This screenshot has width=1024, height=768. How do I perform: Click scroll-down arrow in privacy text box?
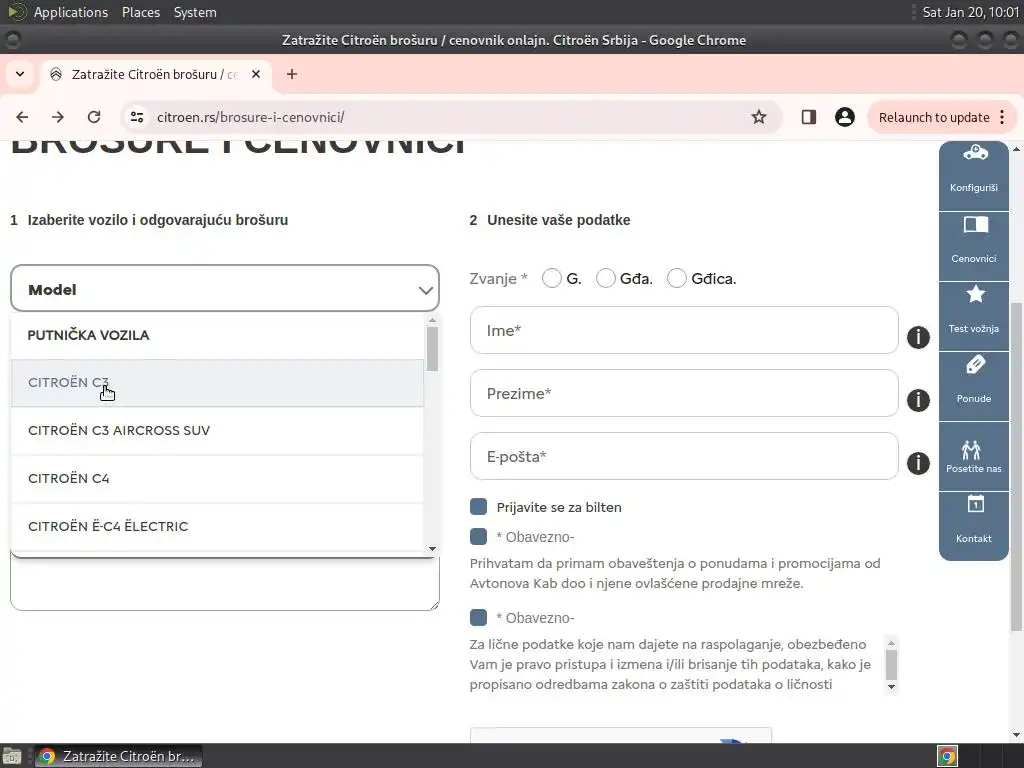pyautogui.click(x=891, y=687)
